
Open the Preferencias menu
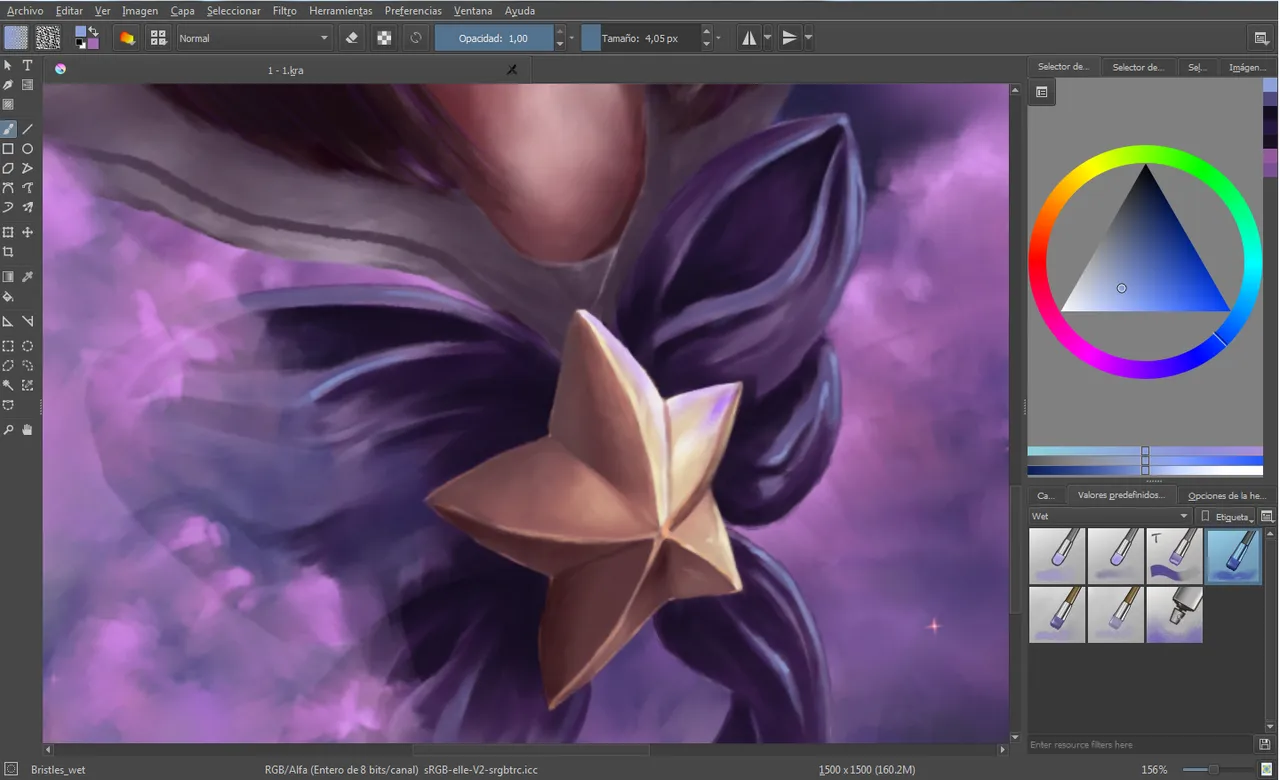[413, 10]
